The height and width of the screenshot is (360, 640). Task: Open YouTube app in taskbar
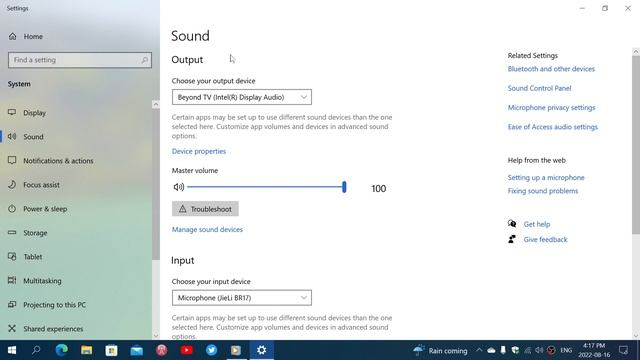(x=187, y=350)
